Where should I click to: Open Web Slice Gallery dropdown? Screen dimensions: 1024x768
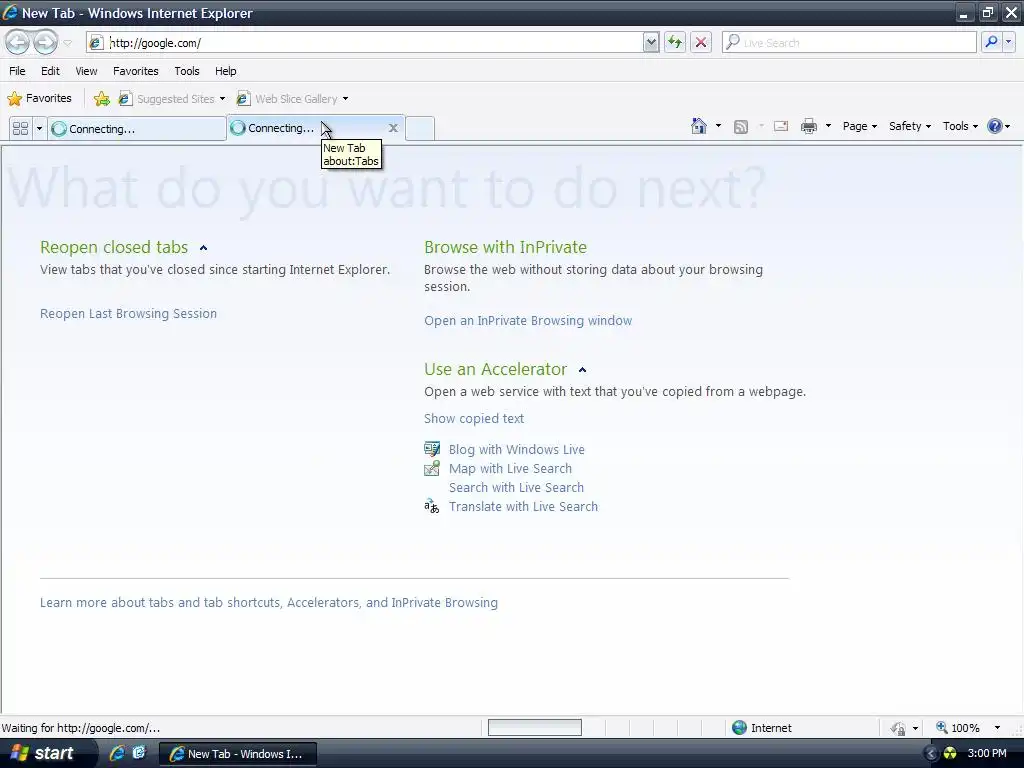(x=292, y=99)
